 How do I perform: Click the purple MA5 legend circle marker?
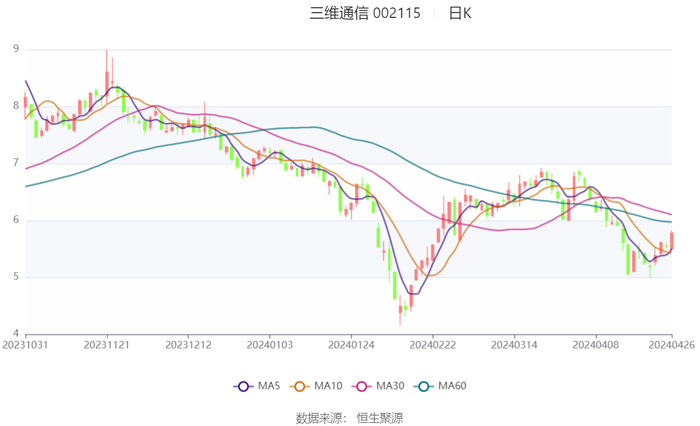click(x=243, y=386)
